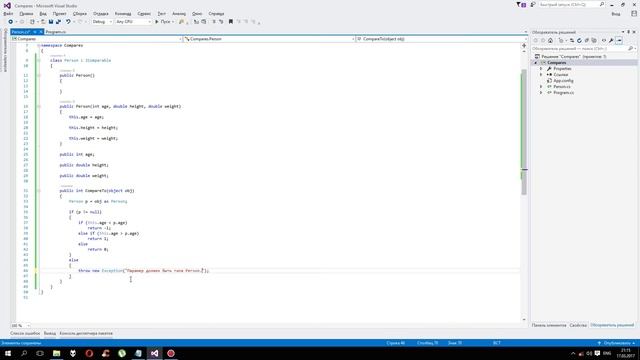The height and width of the screenshot is (360, 640).
Task: Open the Проект menu
Action: click(x=60, y=13)
